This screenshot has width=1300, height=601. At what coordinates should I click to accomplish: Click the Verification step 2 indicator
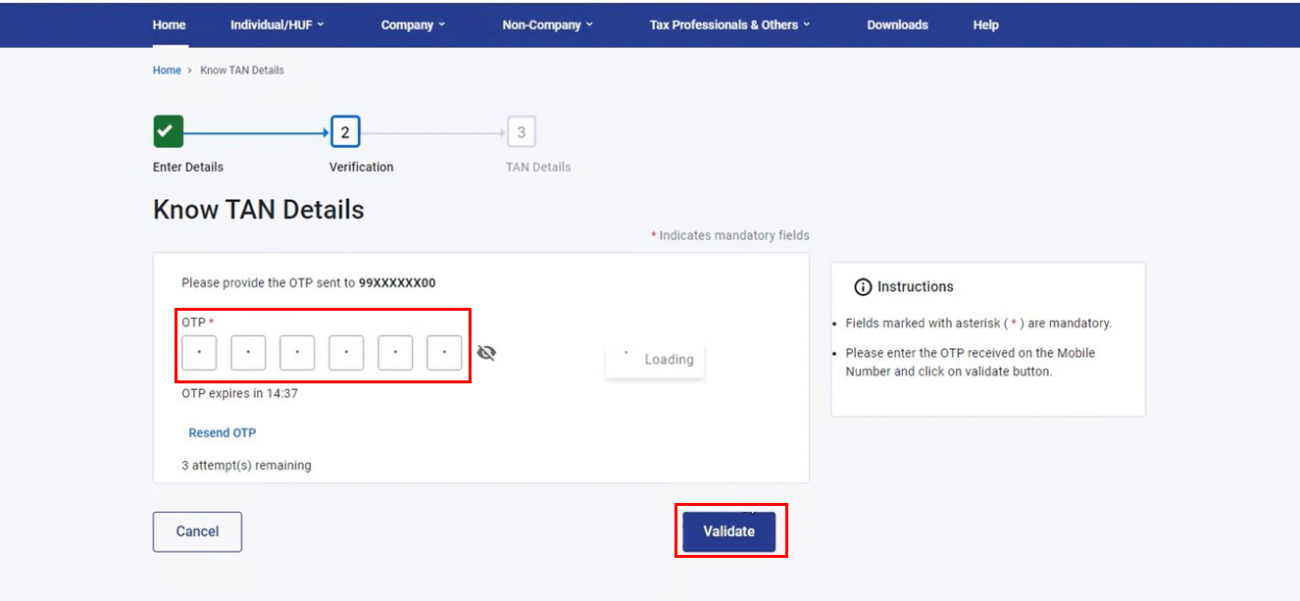click(x=345, y=131)
